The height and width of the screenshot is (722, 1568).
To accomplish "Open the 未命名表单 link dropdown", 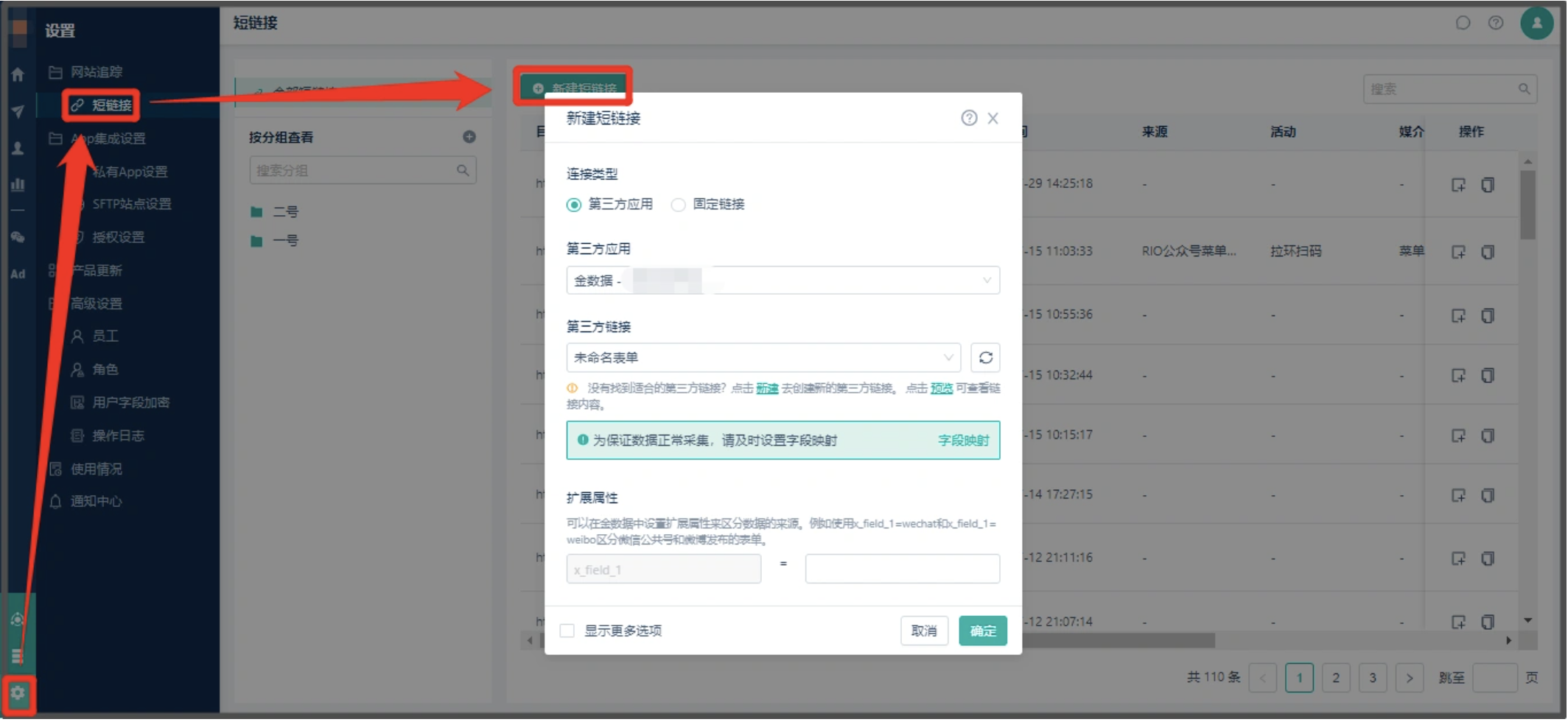I will (763, 358).
